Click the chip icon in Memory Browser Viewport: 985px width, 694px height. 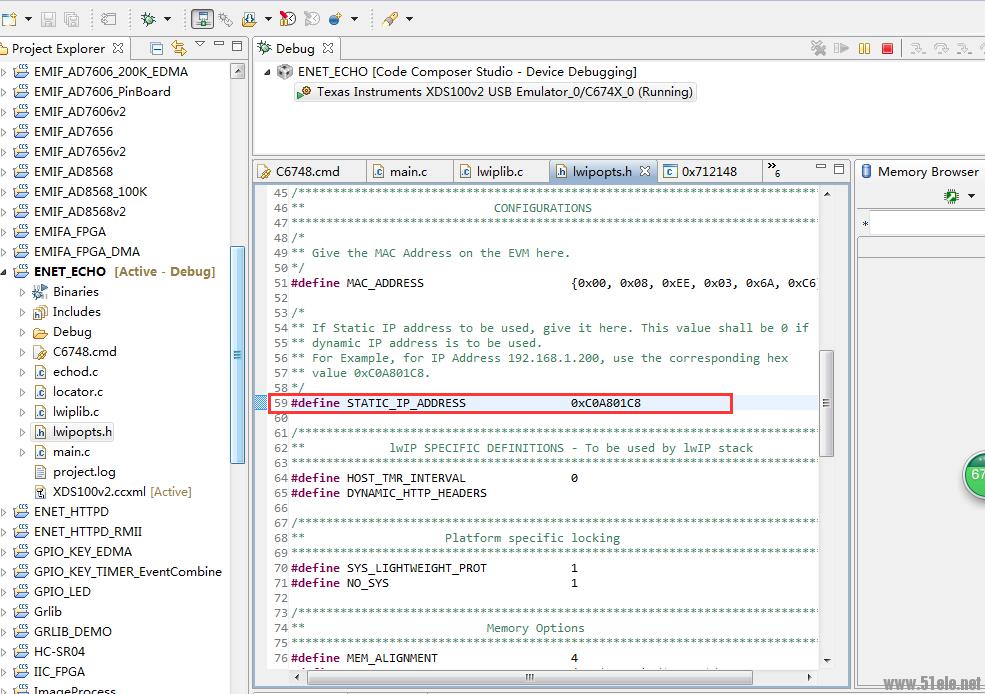tap(951, 197)
